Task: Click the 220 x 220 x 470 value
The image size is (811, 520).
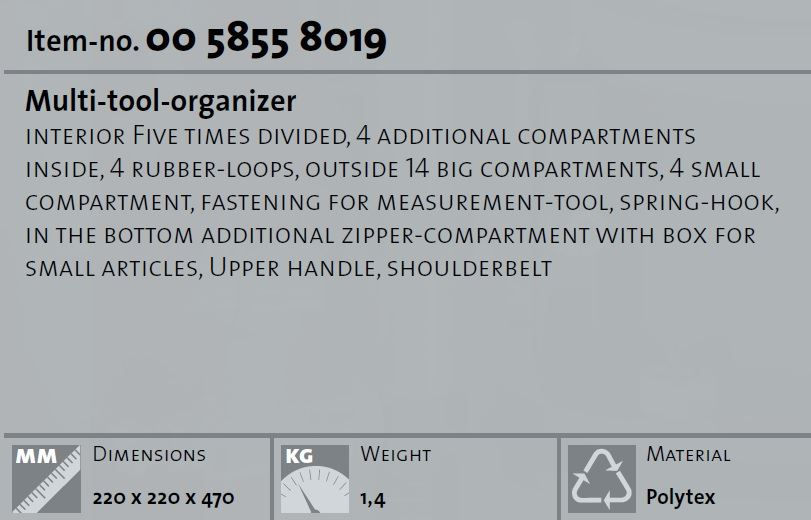Action: 163,498
